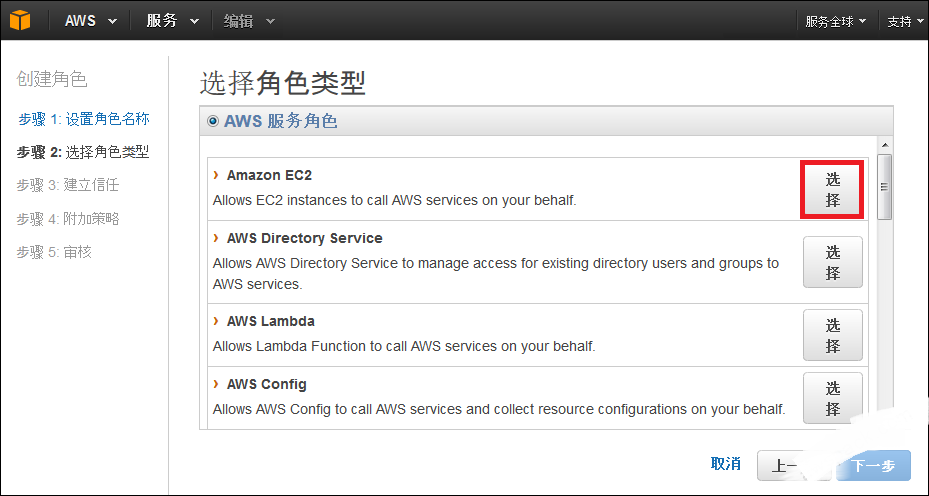
Task: Expand the AWS Config role arrow
Action: 216,384
